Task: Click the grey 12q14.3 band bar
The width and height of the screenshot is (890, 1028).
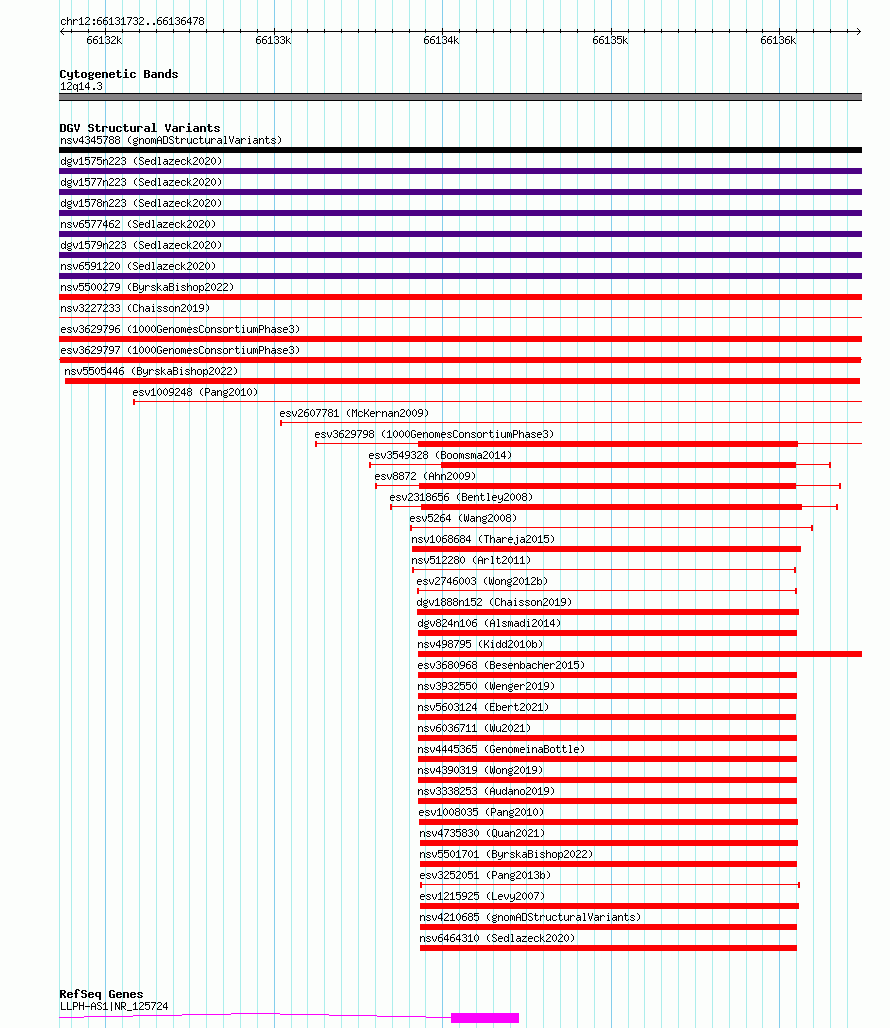Action: coord(460,97)
